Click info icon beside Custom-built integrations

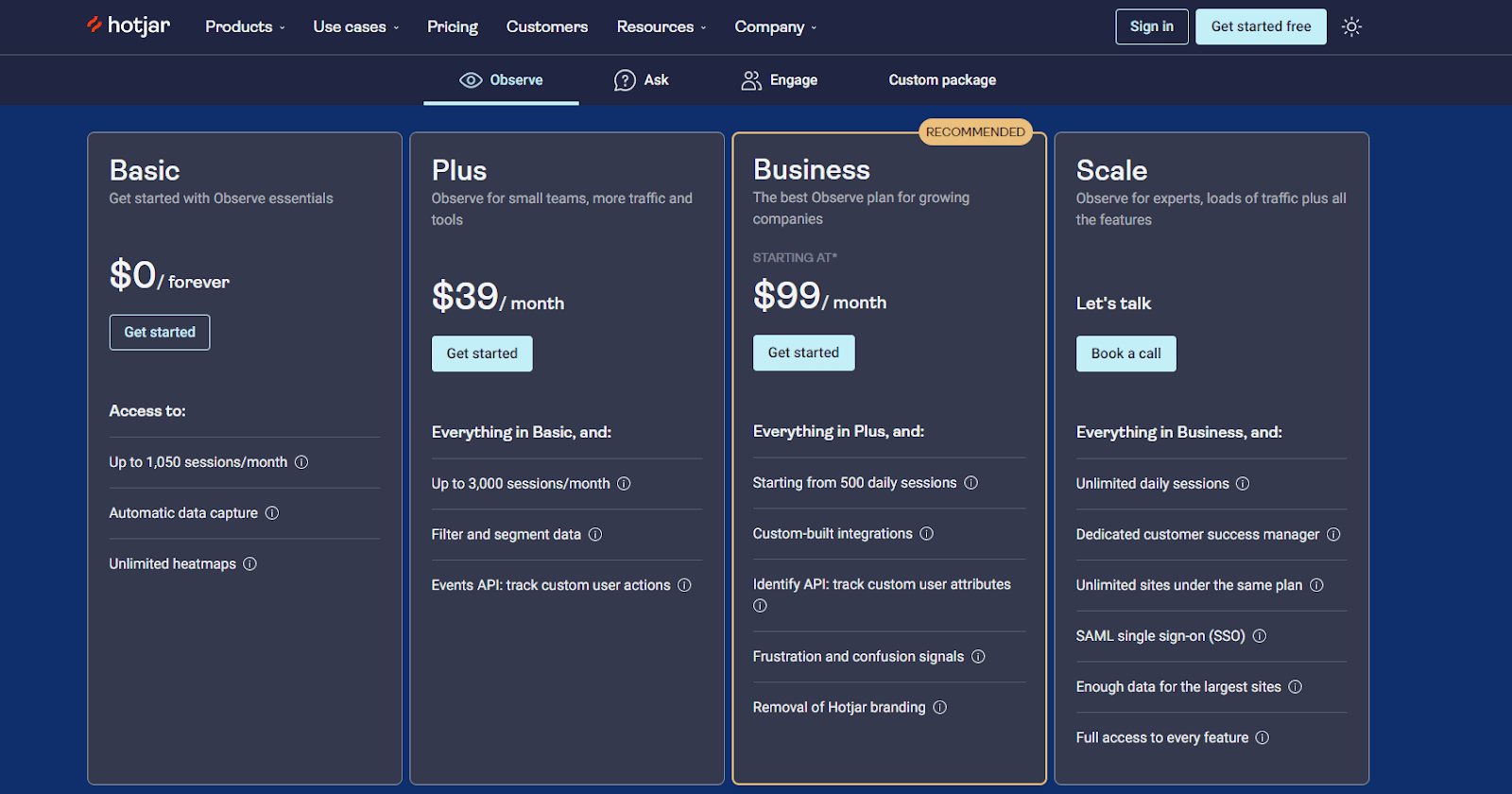click(927, 534)
